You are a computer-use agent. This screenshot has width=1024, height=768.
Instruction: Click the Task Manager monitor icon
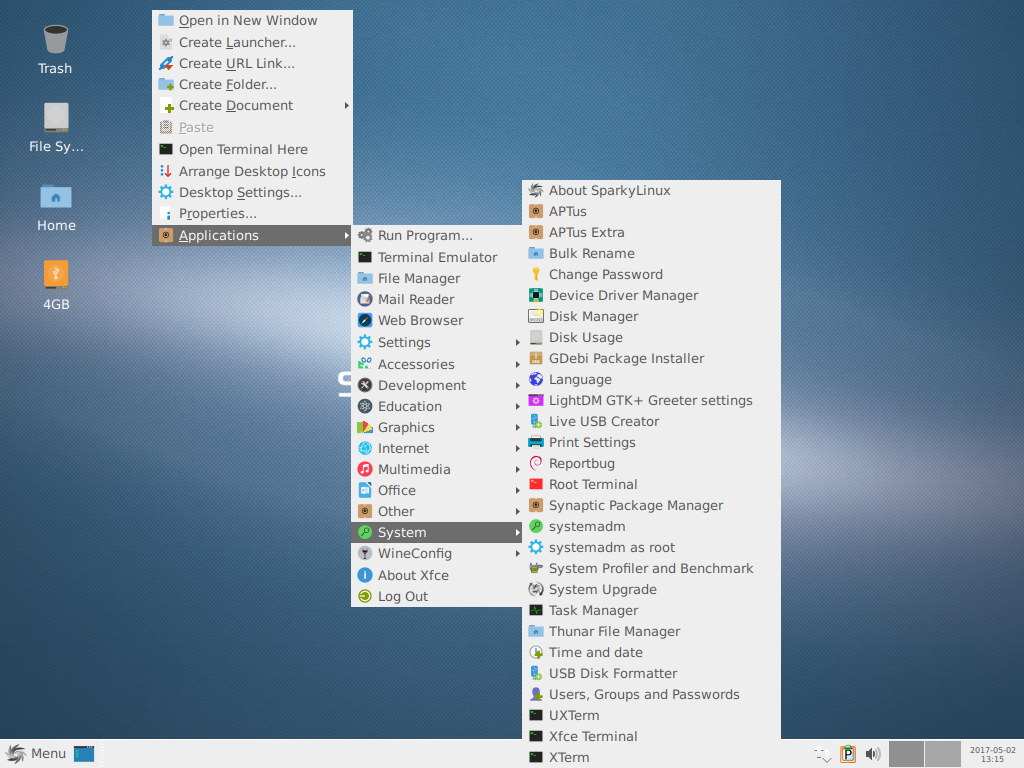pyautogui.click(x=536, y=611)
